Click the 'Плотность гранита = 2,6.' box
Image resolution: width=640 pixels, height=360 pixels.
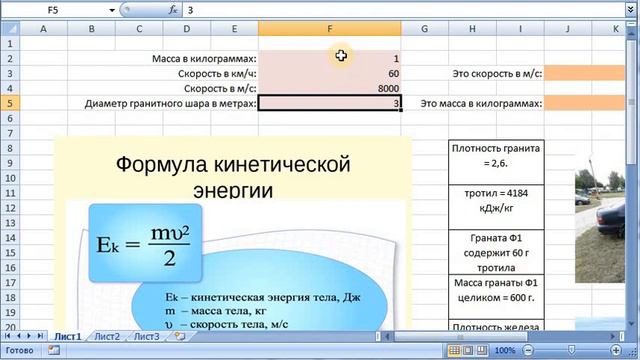pyautogui.click(x=496, y=162)
